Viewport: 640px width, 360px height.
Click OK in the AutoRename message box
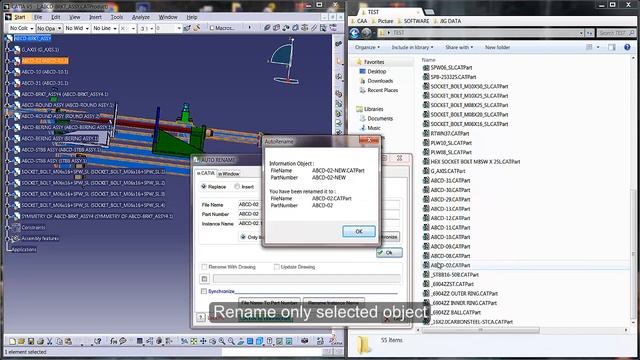[359, 231]
